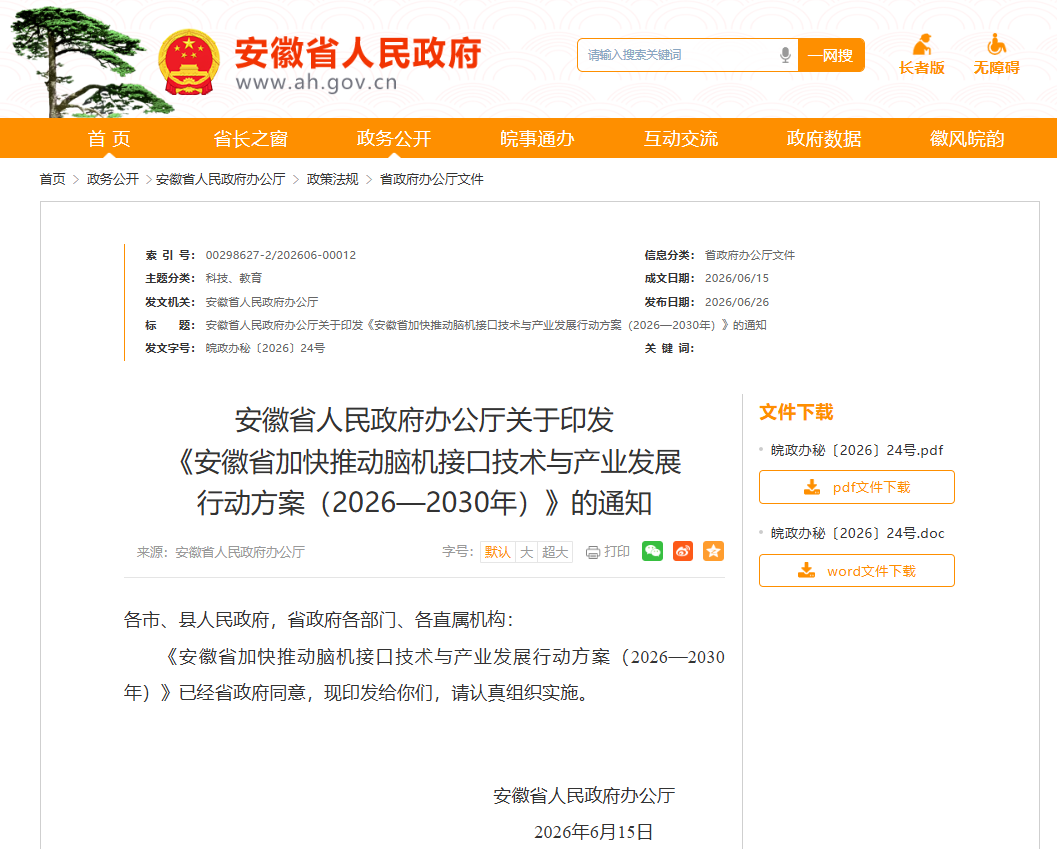The width and height of the screenshot is (1057, 849).
Task: Share the article via WeChat icon
Action: pos(652,552)
